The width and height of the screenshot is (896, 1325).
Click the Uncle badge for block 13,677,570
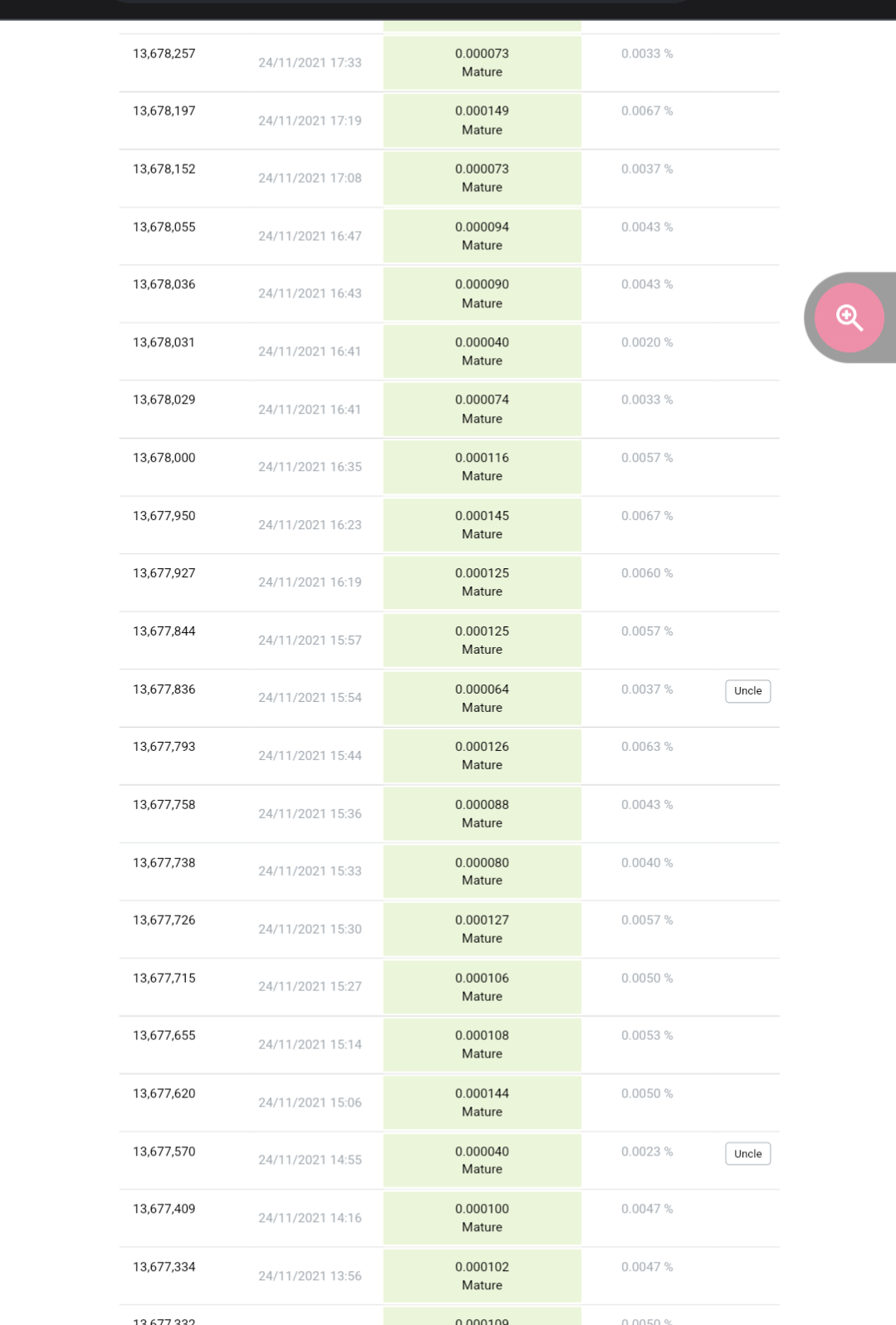[x=747, y=1154]
